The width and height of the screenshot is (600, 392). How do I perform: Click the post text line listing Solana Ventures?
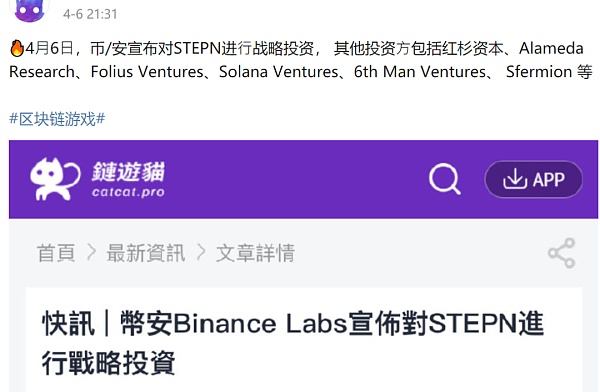[x=301, y=72]
